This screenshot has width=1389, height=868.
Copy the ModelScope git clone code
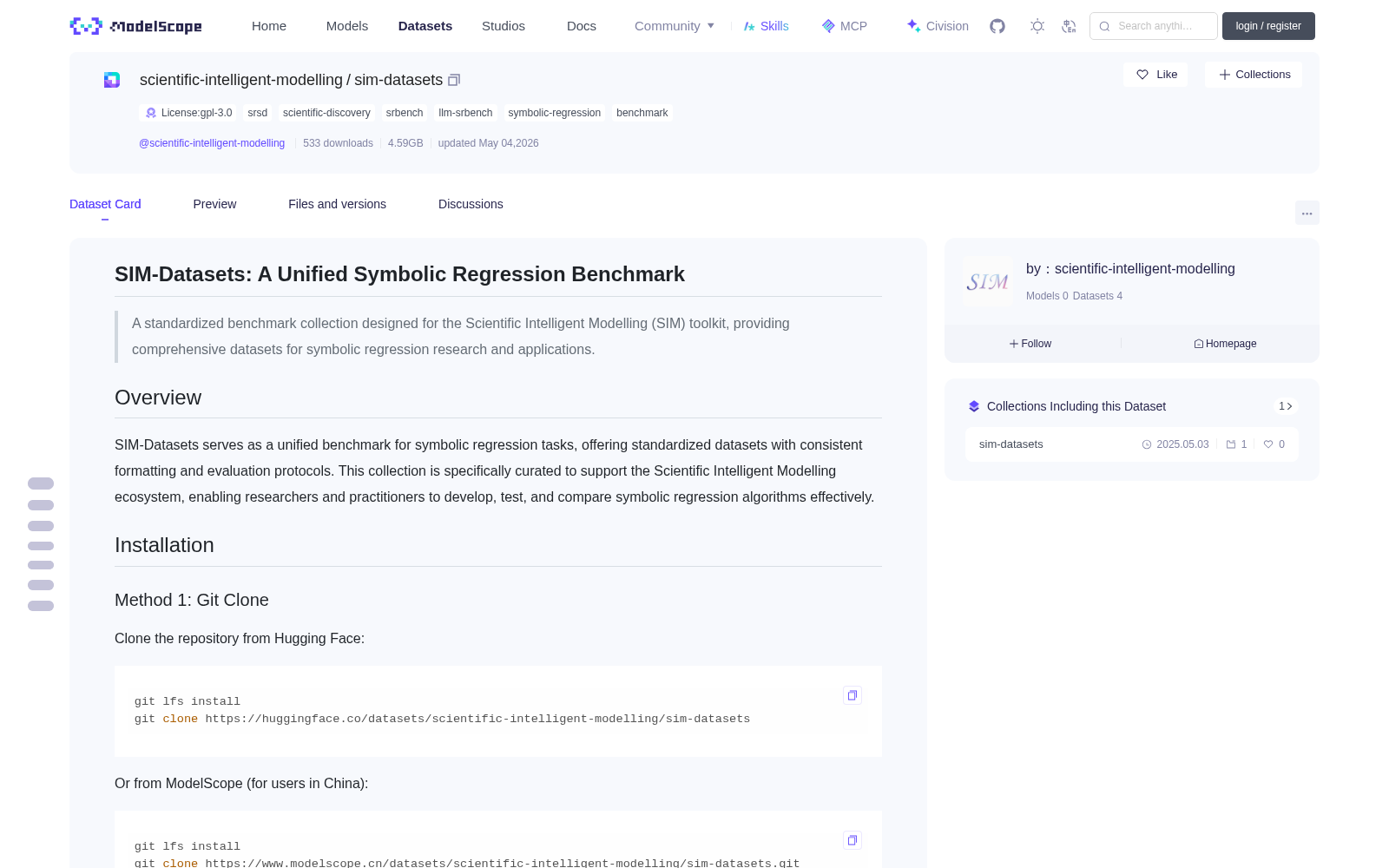pyautogui.click(x=852, y=840)
